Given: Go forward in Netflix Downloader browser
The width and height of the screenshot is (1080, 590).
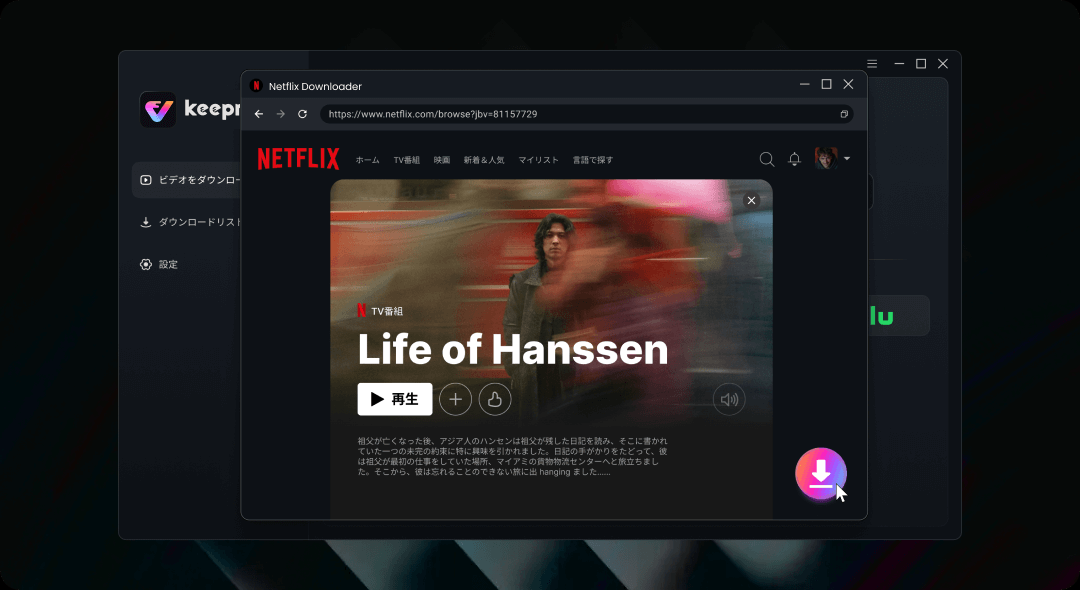Looking at the screenshot, I should 280,114.
